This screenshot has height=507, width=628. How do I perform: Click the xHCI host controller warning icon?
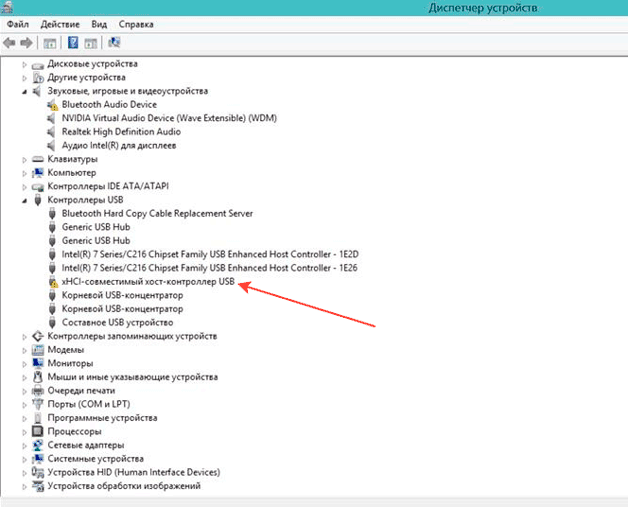click(53, 282)
